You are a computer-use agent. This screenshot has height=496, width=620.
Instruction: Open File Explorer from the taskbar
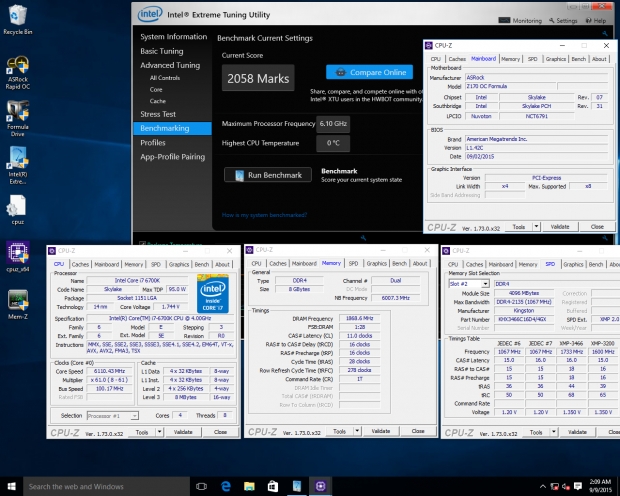tap(249, 486)
